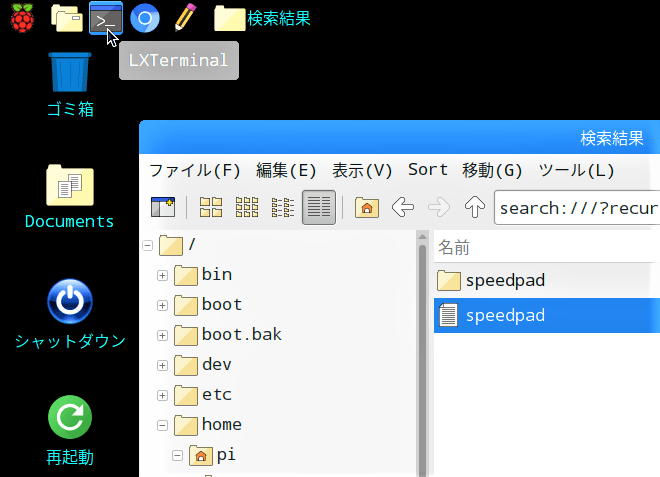Expand the bin folder node
The height and width of the screenshot is (477, 660).
point(162,275)
